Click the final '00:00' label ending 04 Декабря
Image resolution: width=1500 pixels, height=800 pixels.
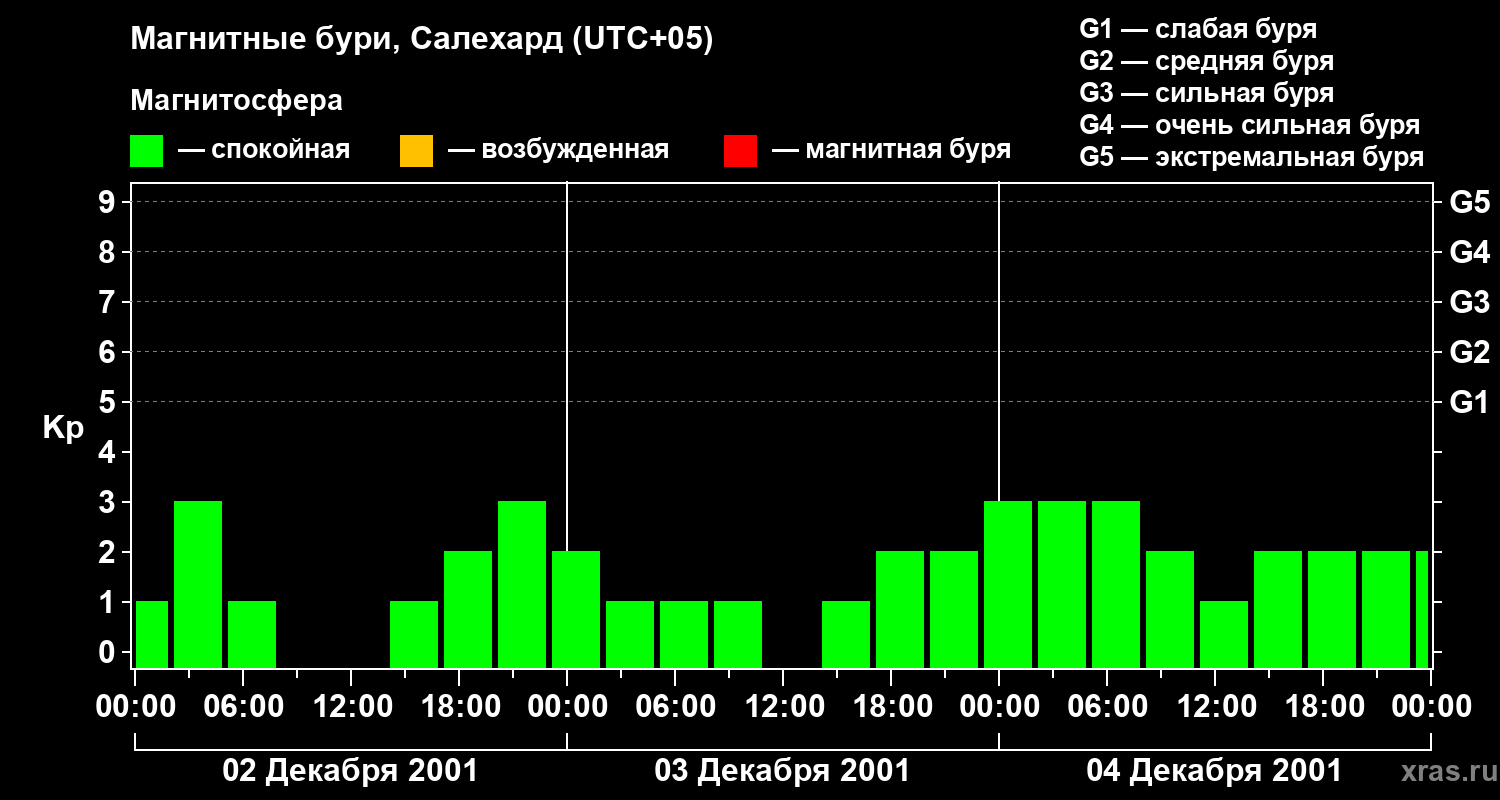1431,707
